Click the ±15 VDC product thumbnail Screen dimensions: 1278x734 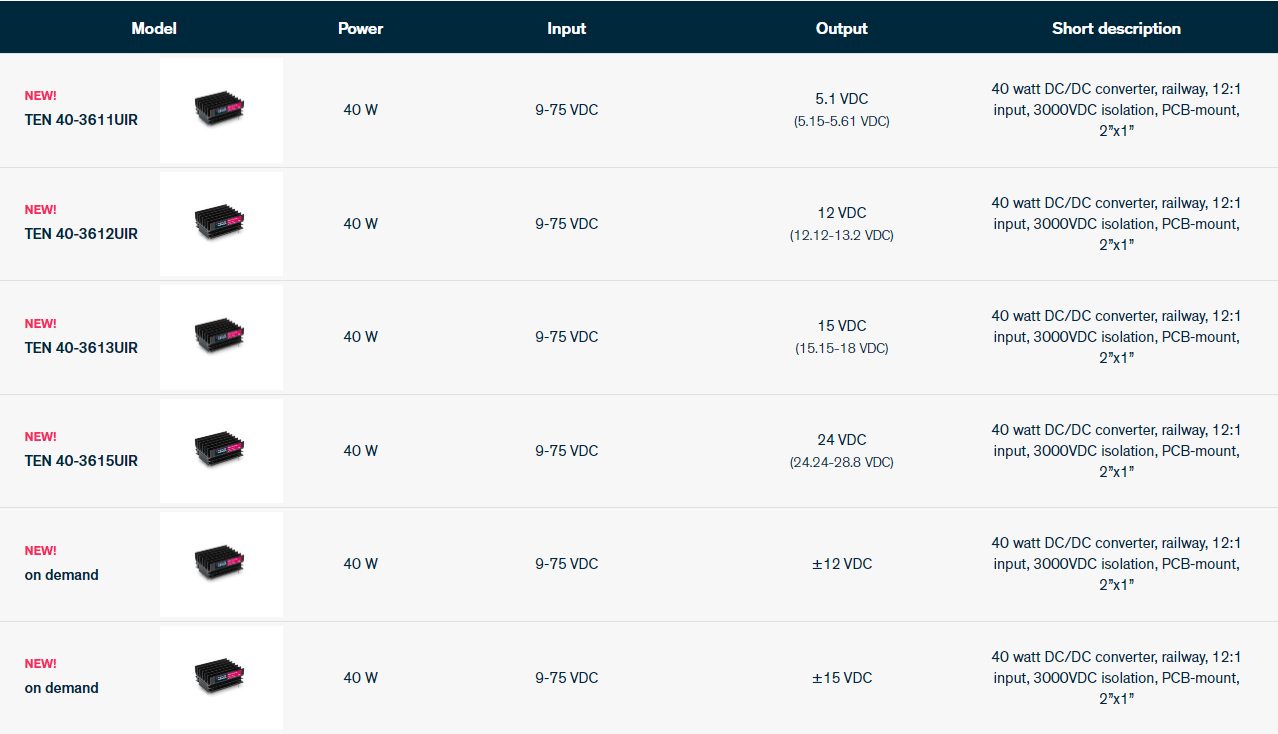tap(221, 677)
